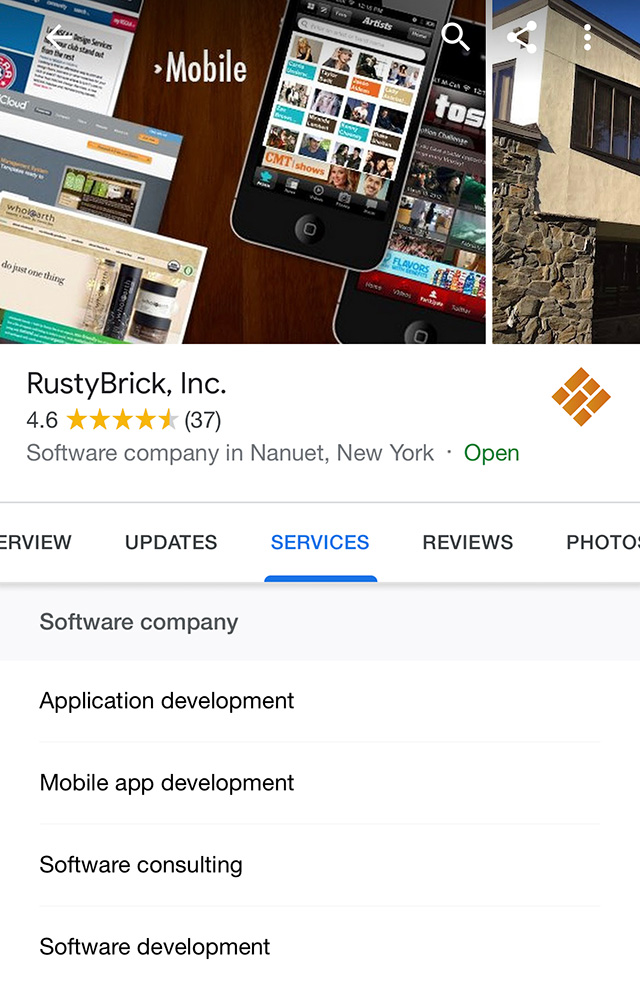
Task: Switch to the Reviews tab
Action: tap(468, 542)
